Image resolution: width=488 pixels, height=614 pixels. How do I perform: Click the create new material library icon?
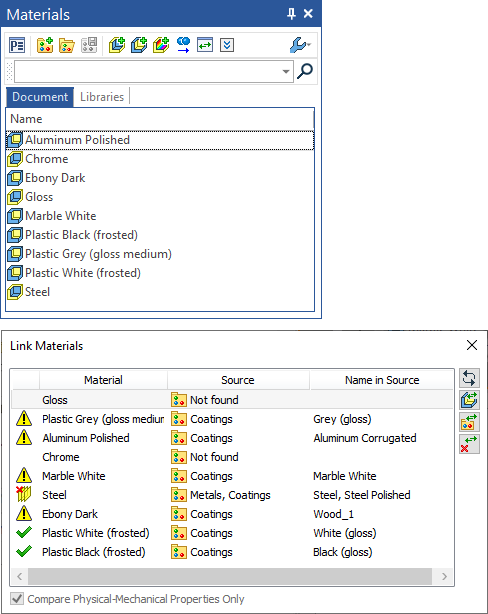[45, 45]
